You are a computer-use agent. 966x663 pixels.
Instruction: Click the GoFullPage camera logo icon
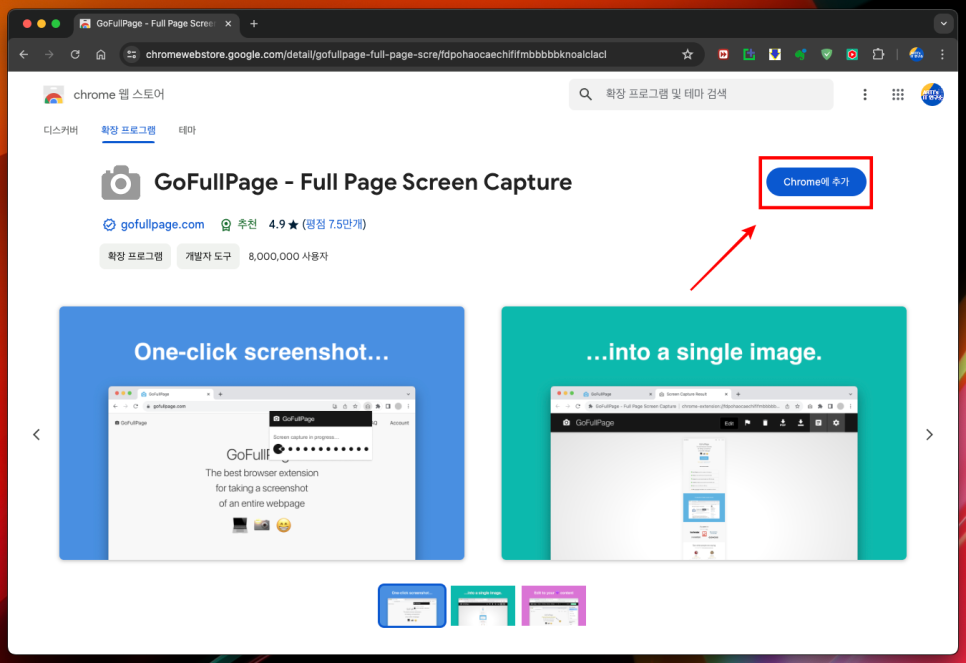pyautogui.click(x=121, y=182)
